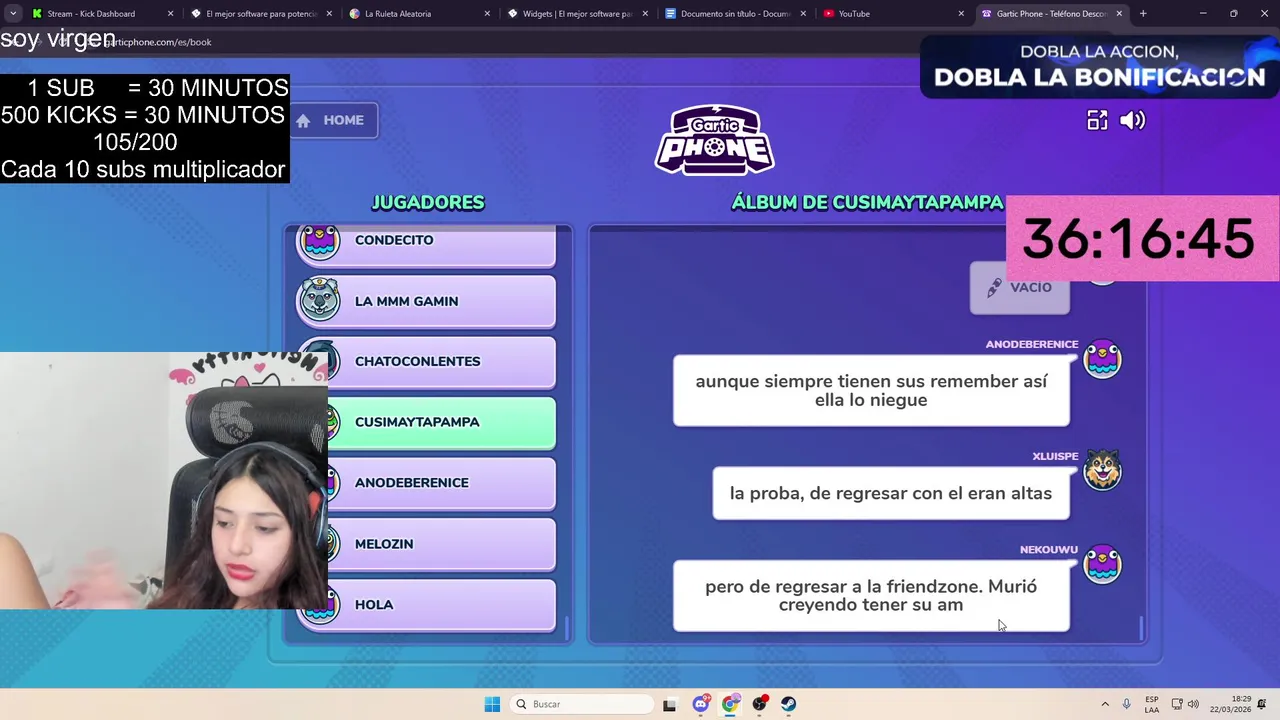Click the HOME button in Gartic Phone
This screenshot has width=1280, height=720.
(334, 120)
